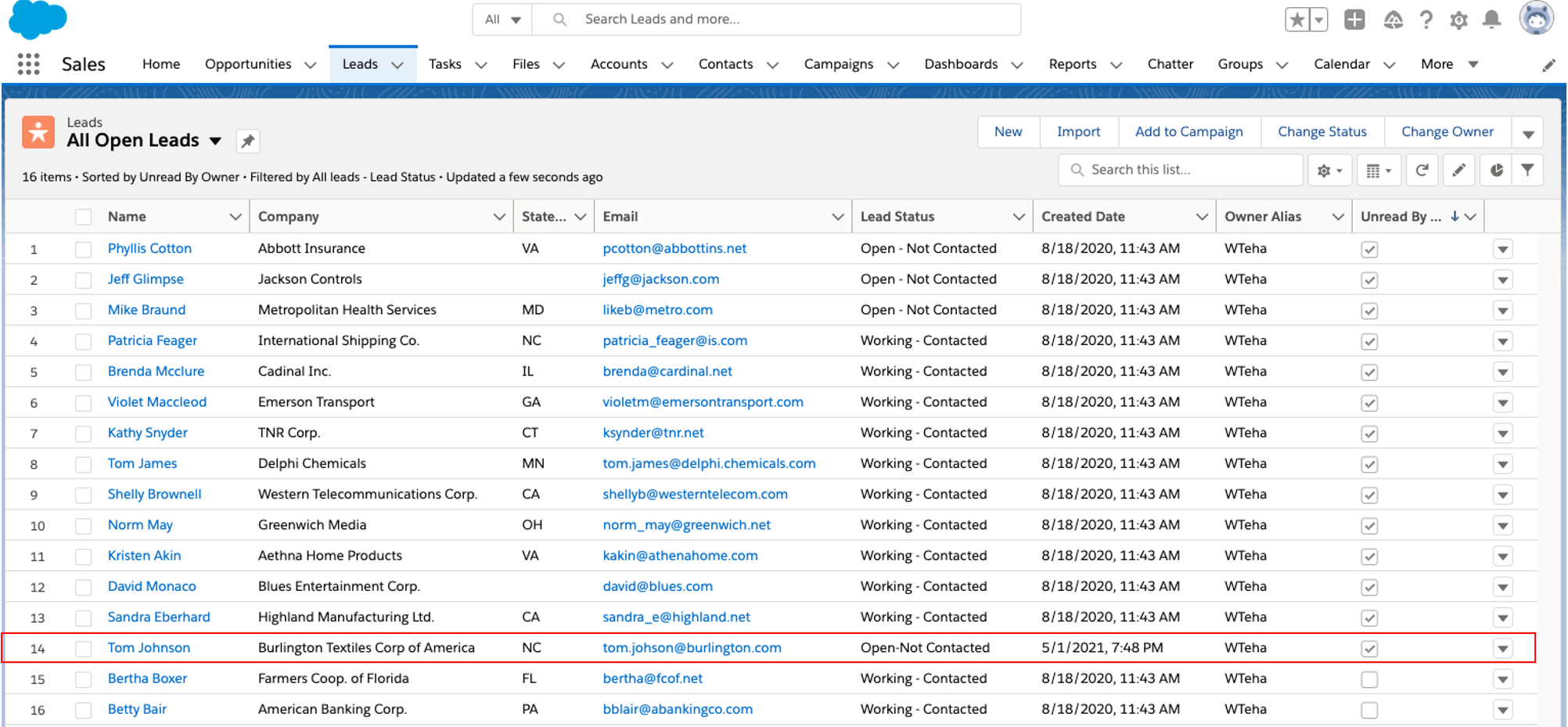This screenshot has width=1568, height=727.
Task: Open the Dashboards tab
Action: (961, 64)
